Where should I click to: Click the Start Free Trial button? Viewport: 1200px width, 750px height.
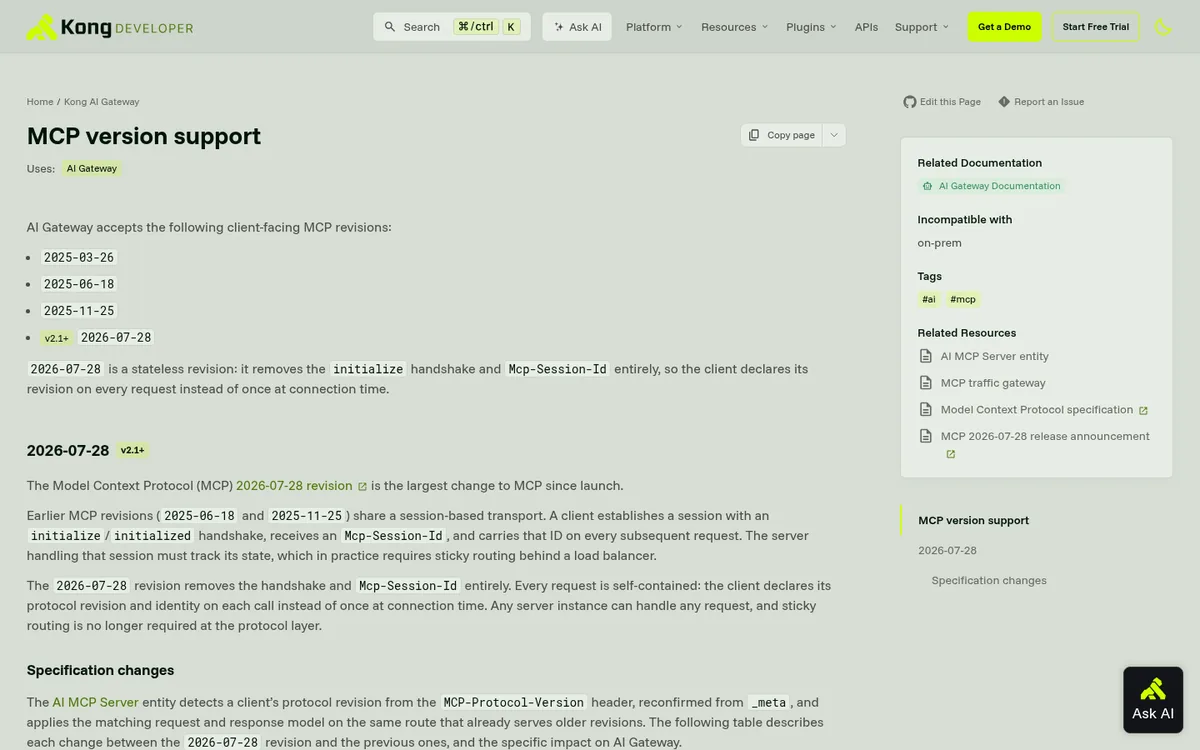1095,27
